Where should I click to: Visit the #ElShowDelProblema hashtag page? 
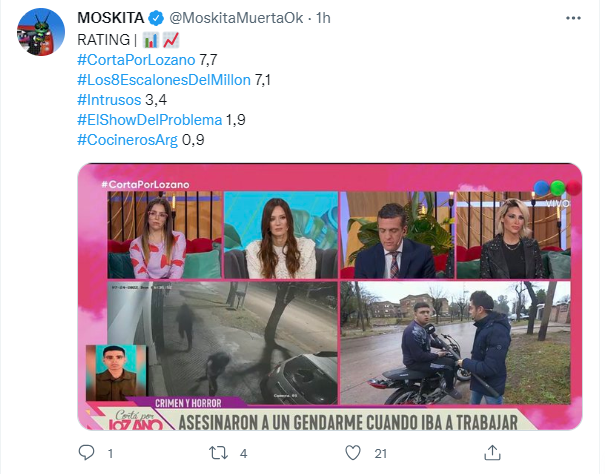(x=150, y=120)
